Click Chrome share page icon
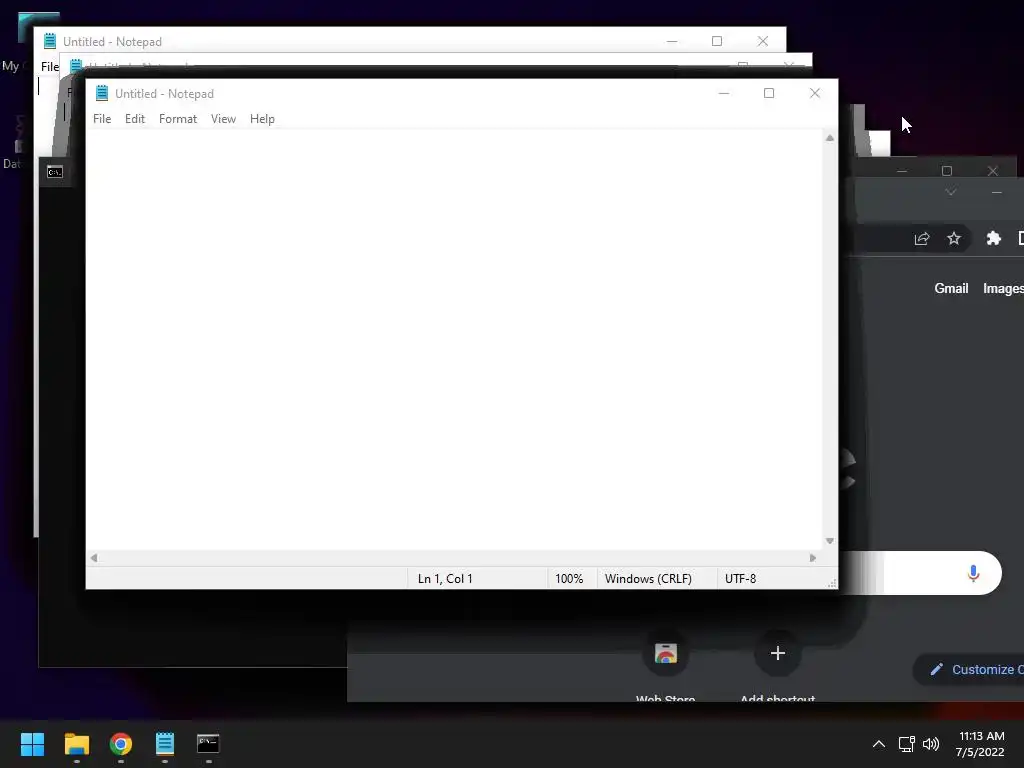This screenshot has width=1024, height=768. pos(921,238)
